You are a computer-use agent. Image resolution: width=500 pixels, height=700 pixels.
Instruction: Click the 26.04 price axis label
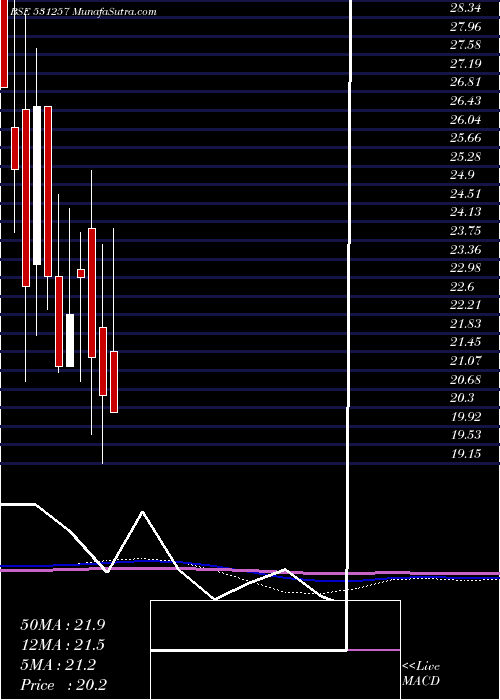point(465,120)
